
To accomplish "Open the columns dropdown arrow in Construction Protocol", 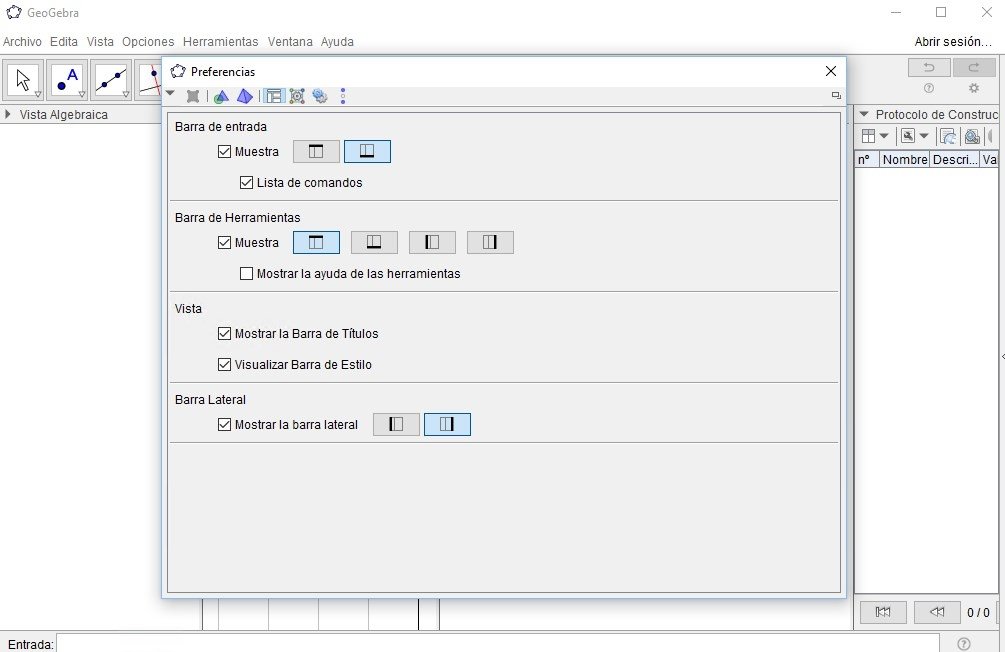I will coord(884,136).
